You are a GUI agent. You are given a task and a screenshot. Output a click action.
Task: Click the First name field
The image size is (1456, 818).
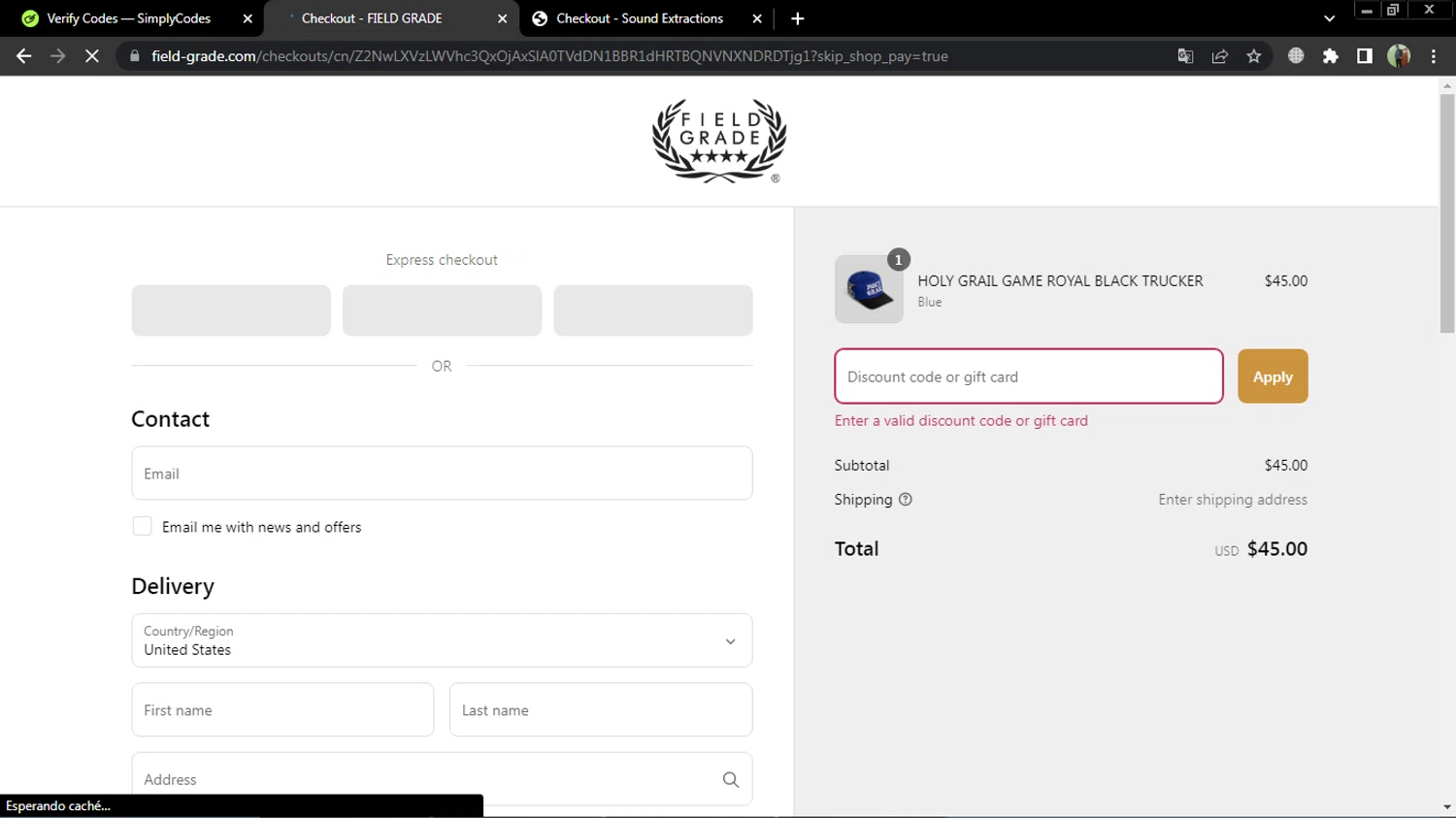(x=282, y=710)
